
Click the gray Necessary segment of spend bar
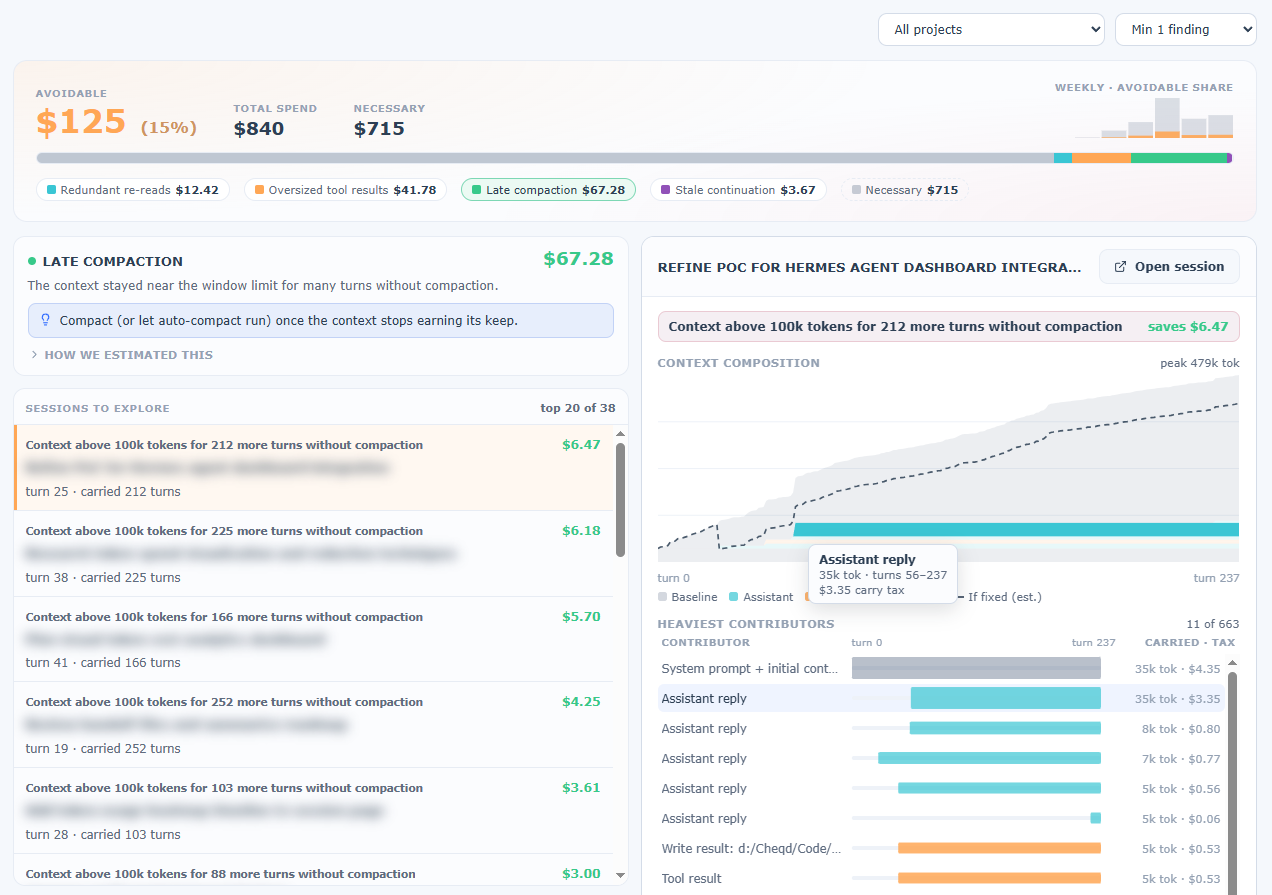(x=545, y=158)
